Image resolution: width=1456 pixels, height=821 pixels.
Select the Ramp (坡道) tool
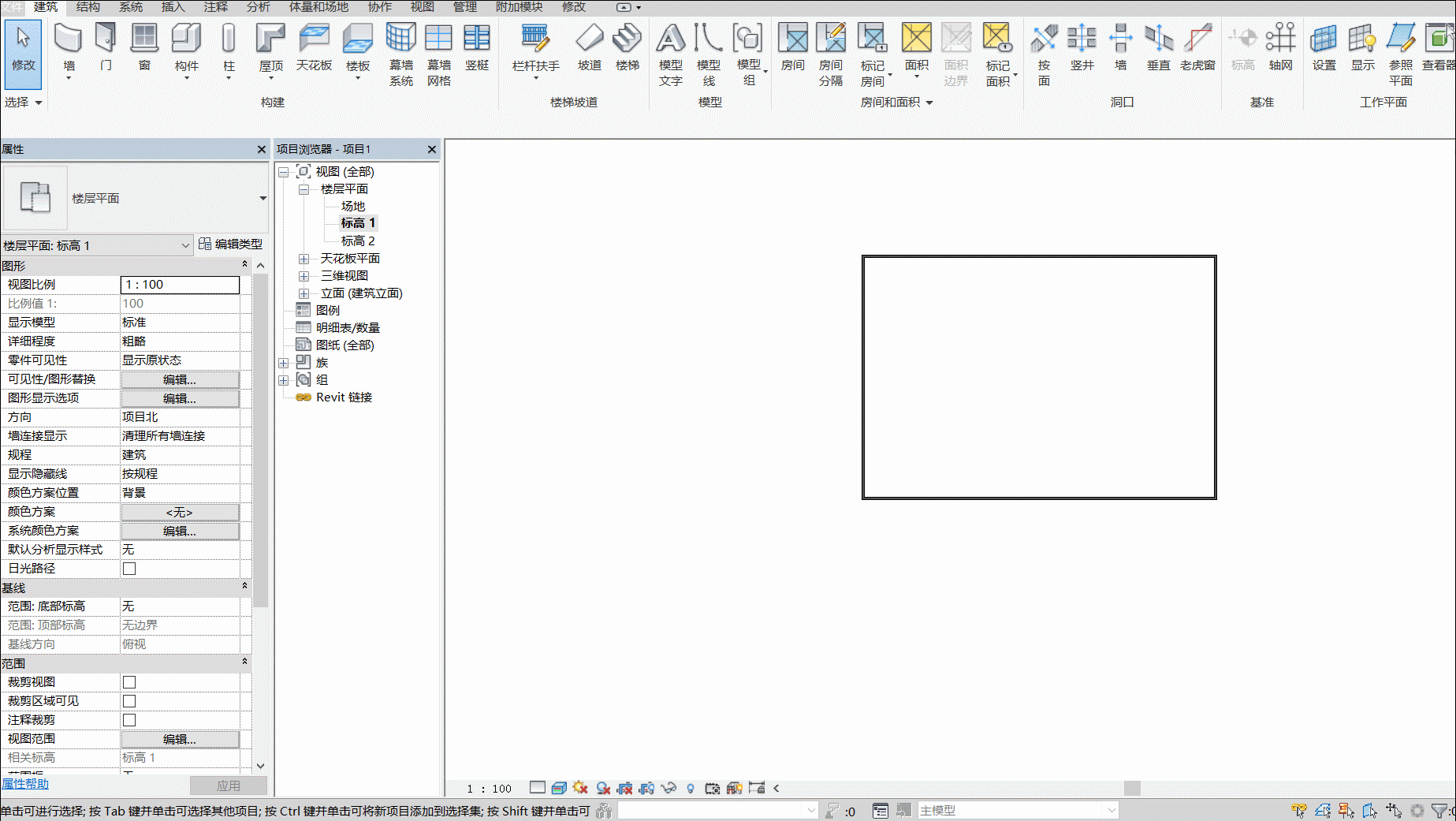[x=589, y=47]
